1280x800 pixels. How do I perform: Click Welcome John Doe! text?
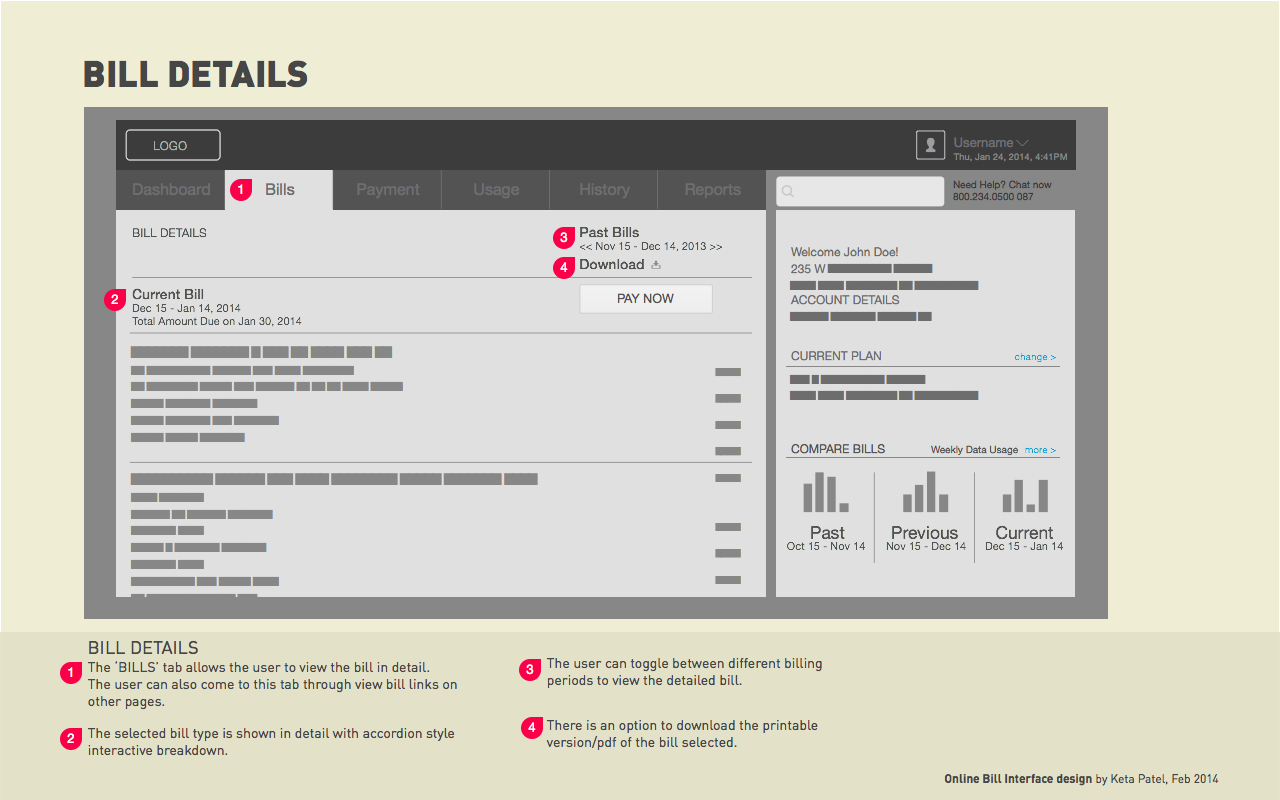[x=844, y=252]
